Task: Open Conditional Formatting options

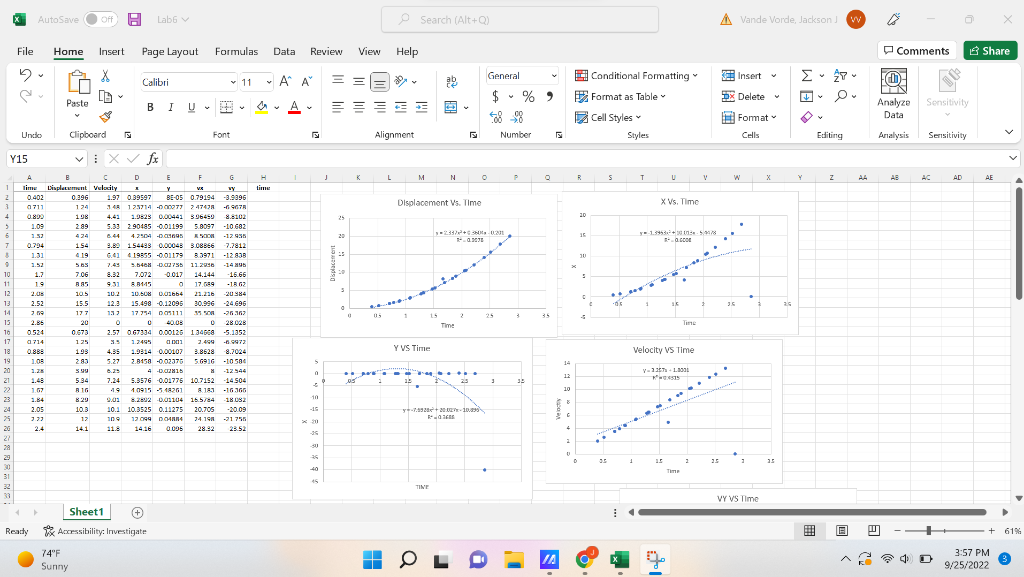Action: (638, 76)
